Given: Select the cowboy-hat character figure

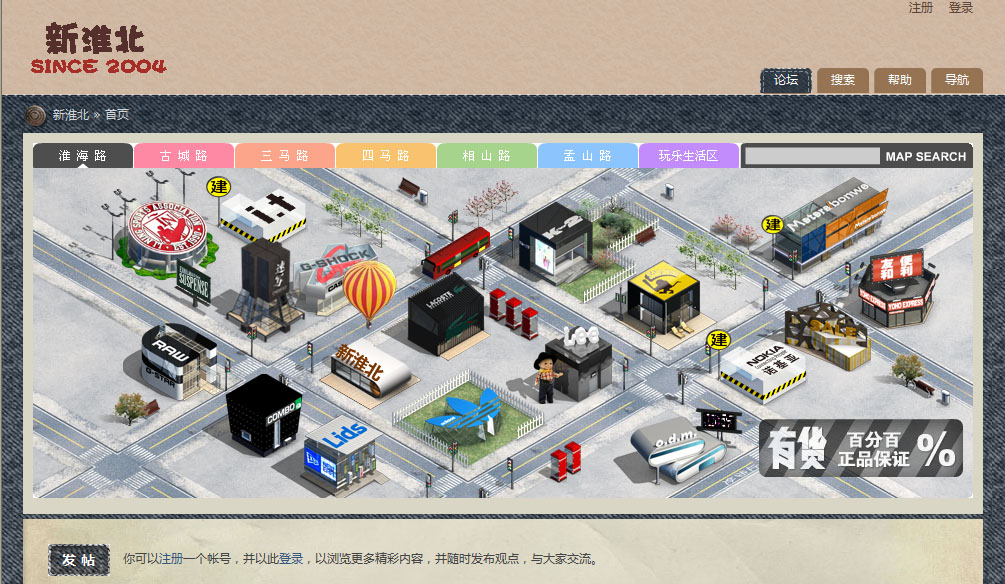Looking at the screenshot, I should point(547,378).
